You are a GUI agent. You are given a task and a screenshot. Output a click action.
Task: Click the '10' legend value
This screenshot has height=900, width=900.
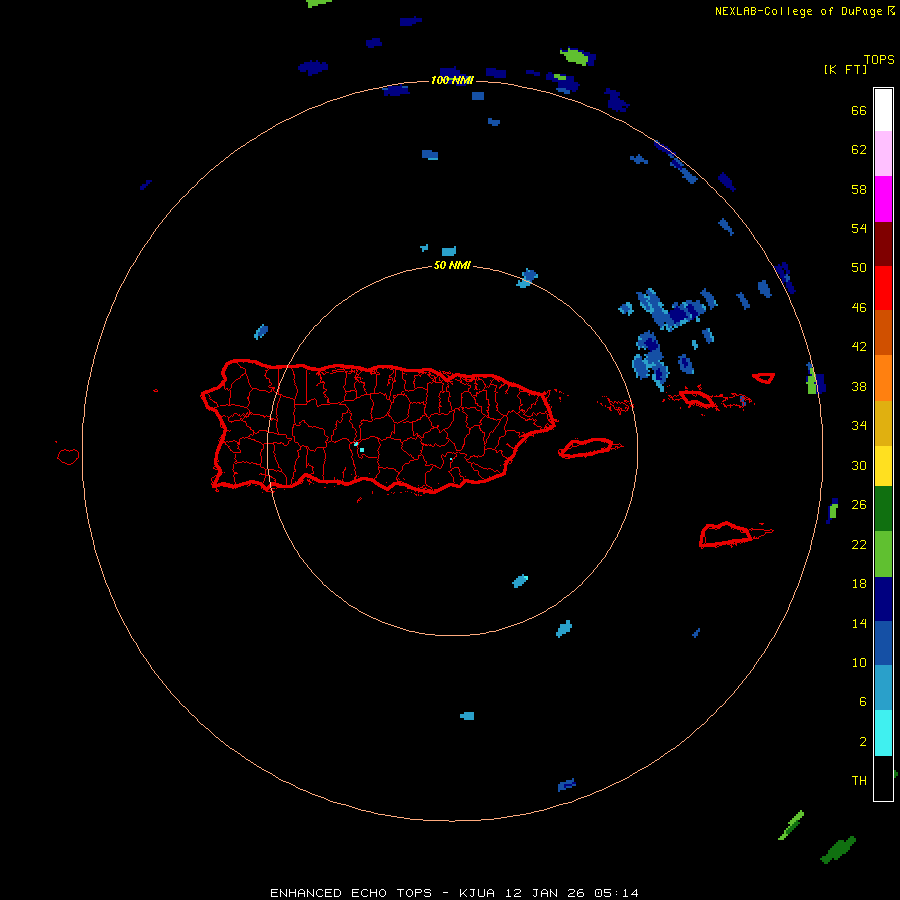859,663
